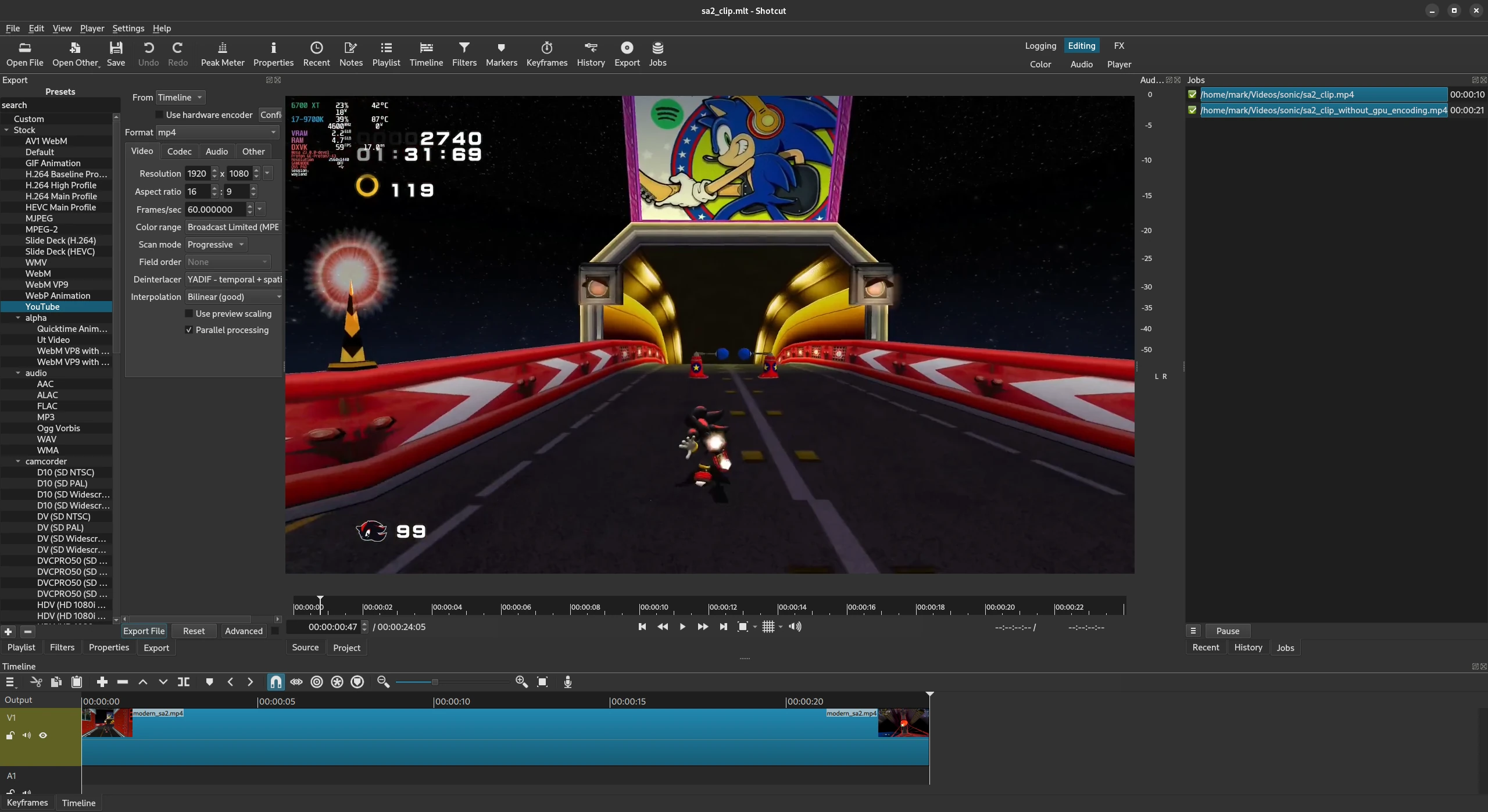Switch to the Color layout
This screenshot has width=1488, height=812.
(x=1040, y=65)
